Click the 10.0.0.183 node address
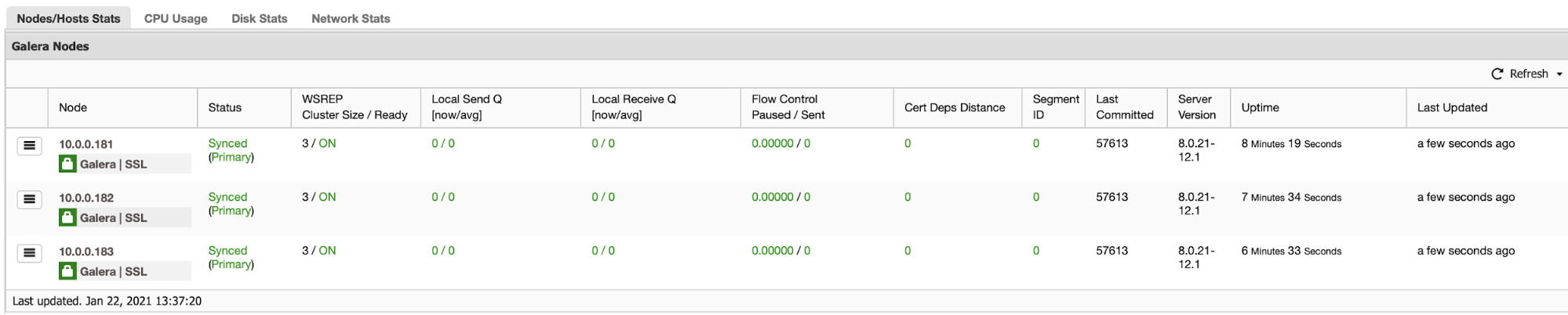 click(86, 252)
